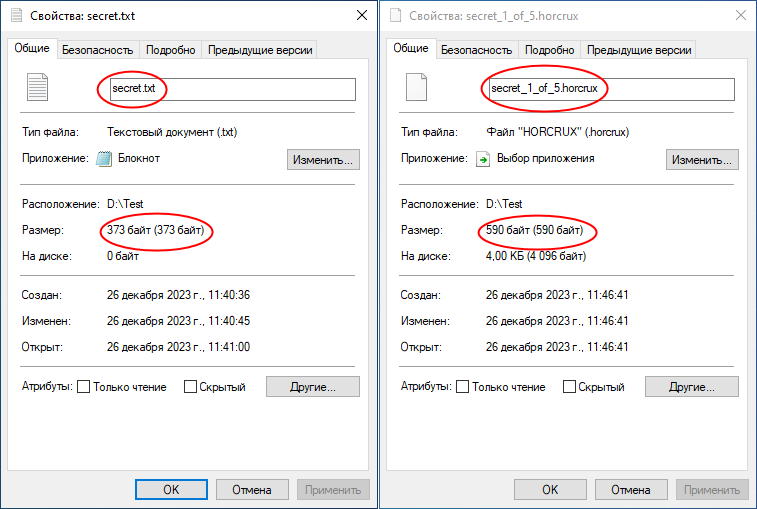
Task: Click Изменить next to Выбор приложения
Action: coord(702,159)
